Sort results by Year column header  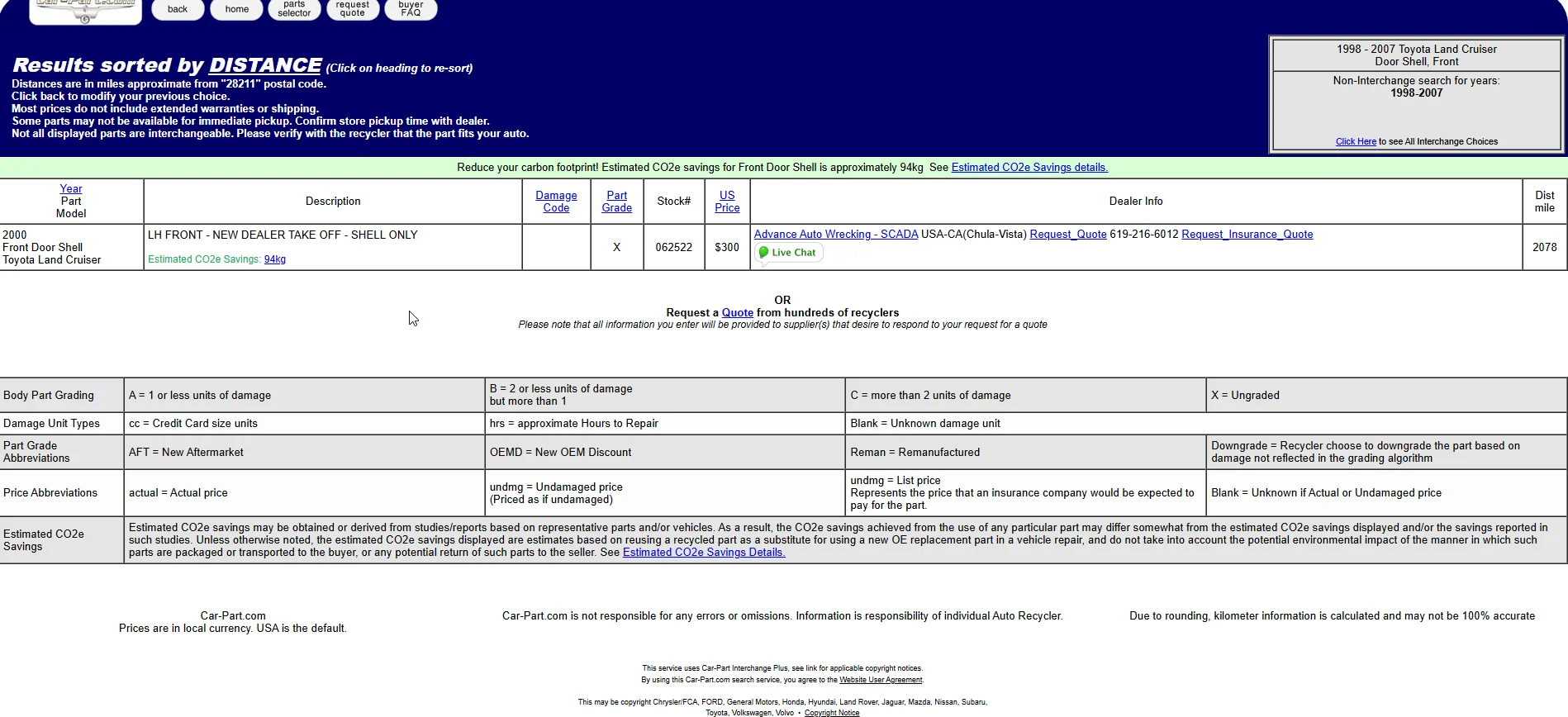click(x=71, y=189)
